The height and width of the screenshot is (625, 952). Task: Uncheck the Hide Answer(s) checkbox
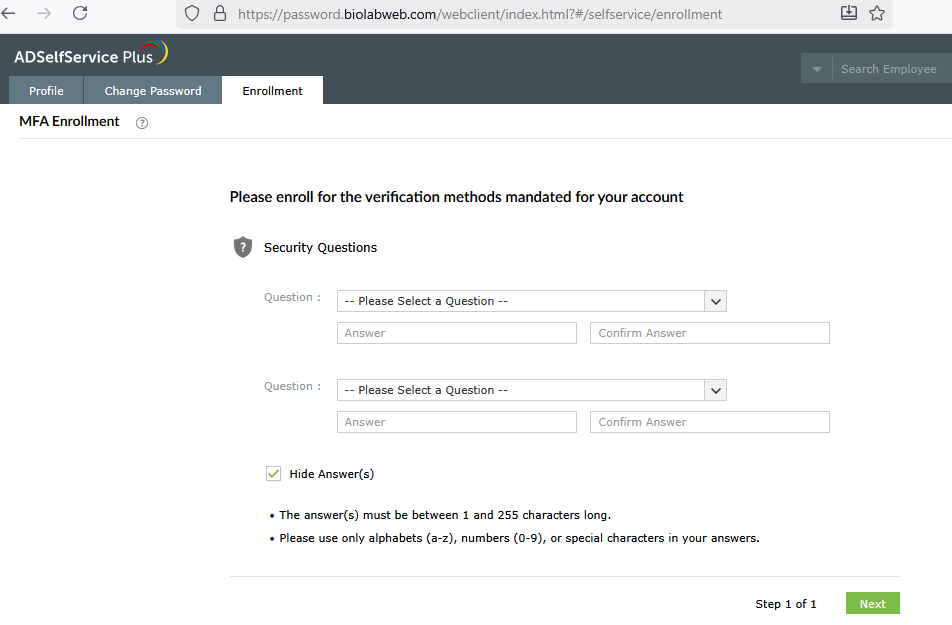[273, 474]
